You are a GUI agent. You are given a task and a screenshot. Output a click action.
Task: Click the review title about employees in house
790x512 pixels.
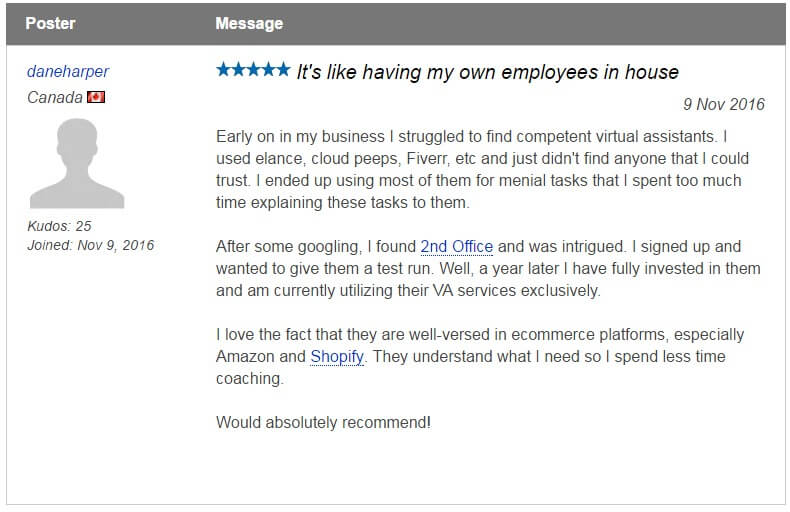tap(487, 72)
